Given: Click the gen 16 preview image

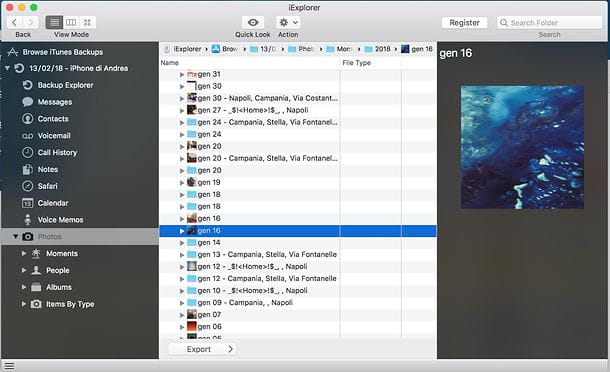Looking at the screenshot, I should [522, 147].
